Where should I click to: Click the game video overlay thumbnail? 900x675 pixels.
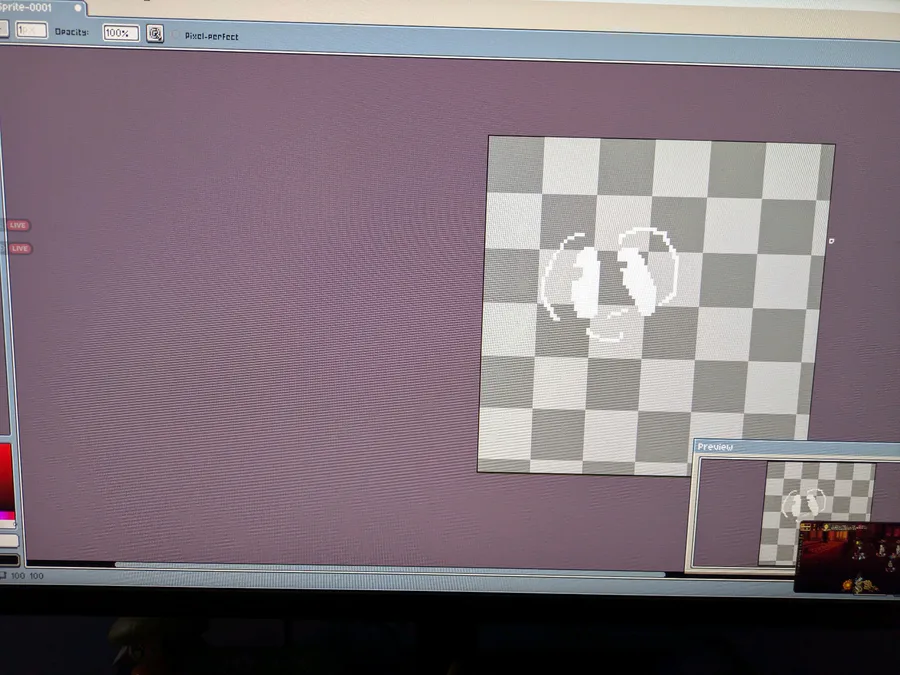(847, 557)
